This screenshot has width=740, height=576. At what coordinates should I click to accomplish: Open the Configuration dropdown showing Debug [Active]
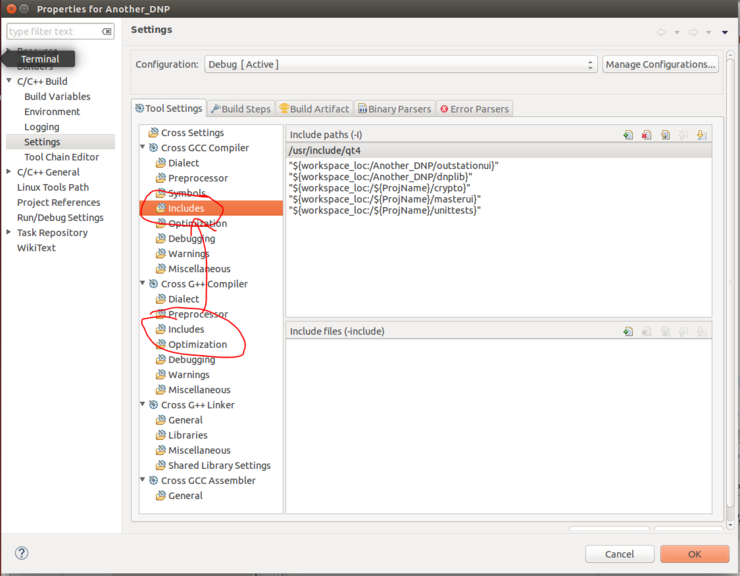[x=400, y=65]
